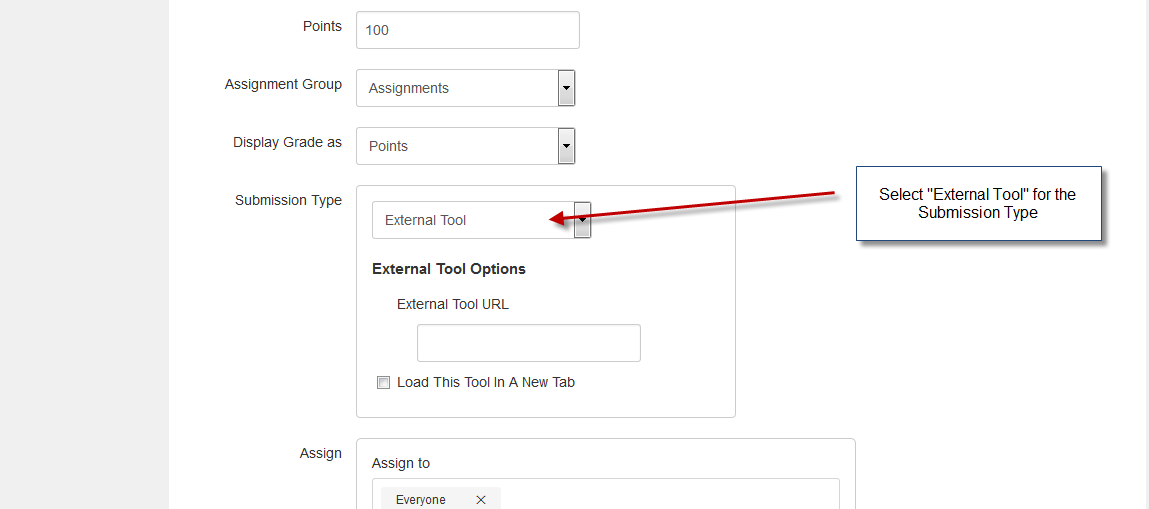Select the Everyone token in Assign to
This screenshot has height=509, width=1149.
click(421, 499)
